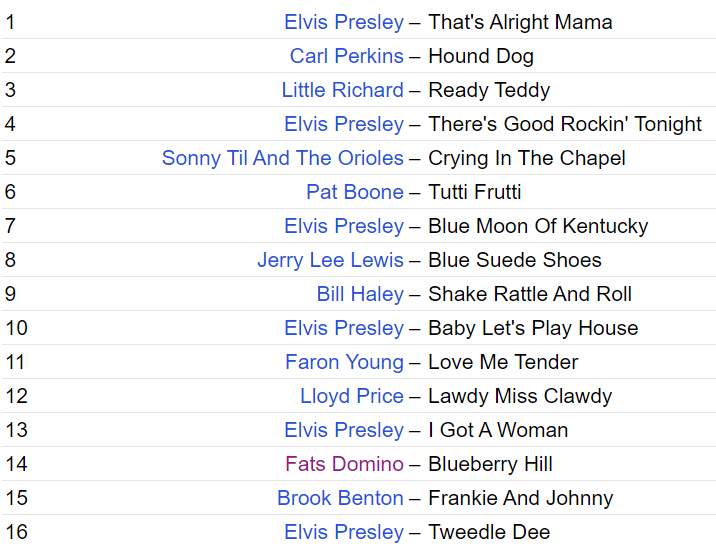The height and width of the screenshot is (552, 716).
Task: Open the Brook Benton artist link
Action: point(341,498)
